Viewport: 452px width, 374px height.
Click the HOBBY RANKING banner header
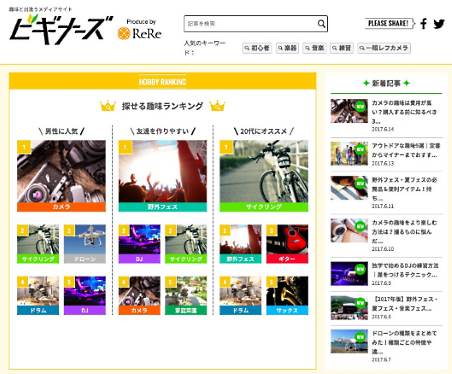[x=163, y=82]
